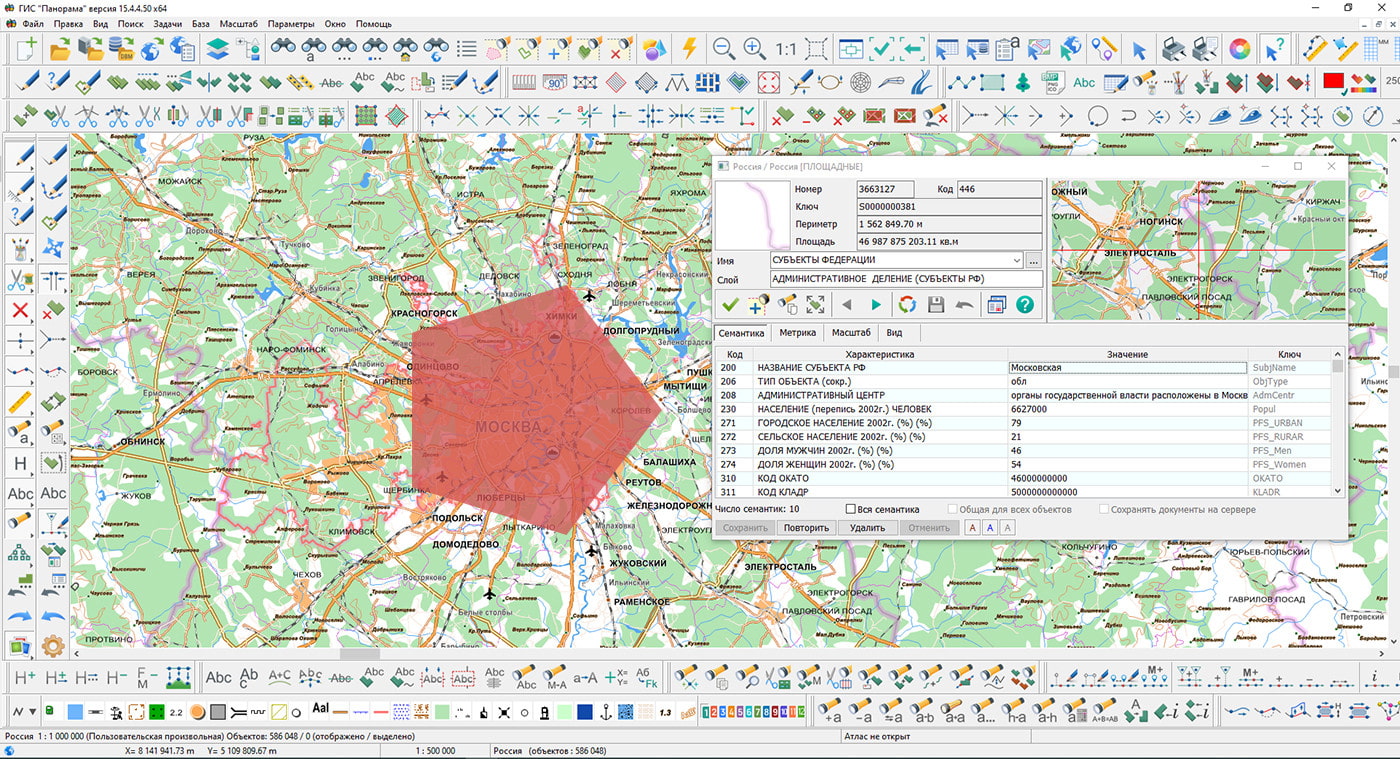Viewport: 1400px width, 759px height.
Task: Click the floppy disk save icon in dialog
Action: [936, 305]
